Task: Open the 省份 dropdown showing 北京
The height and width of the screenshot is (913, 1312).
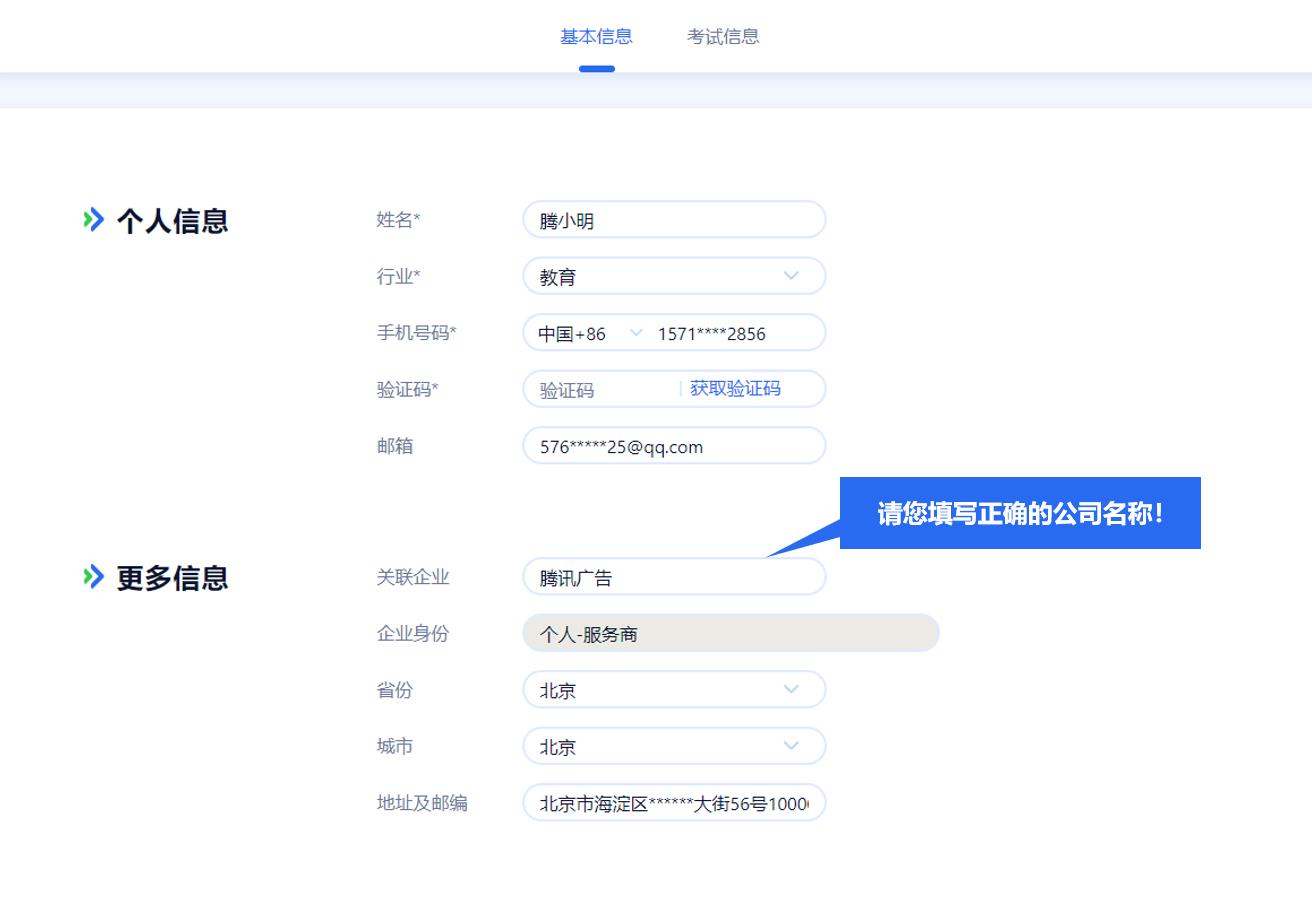Action: (x=675, y=689)
